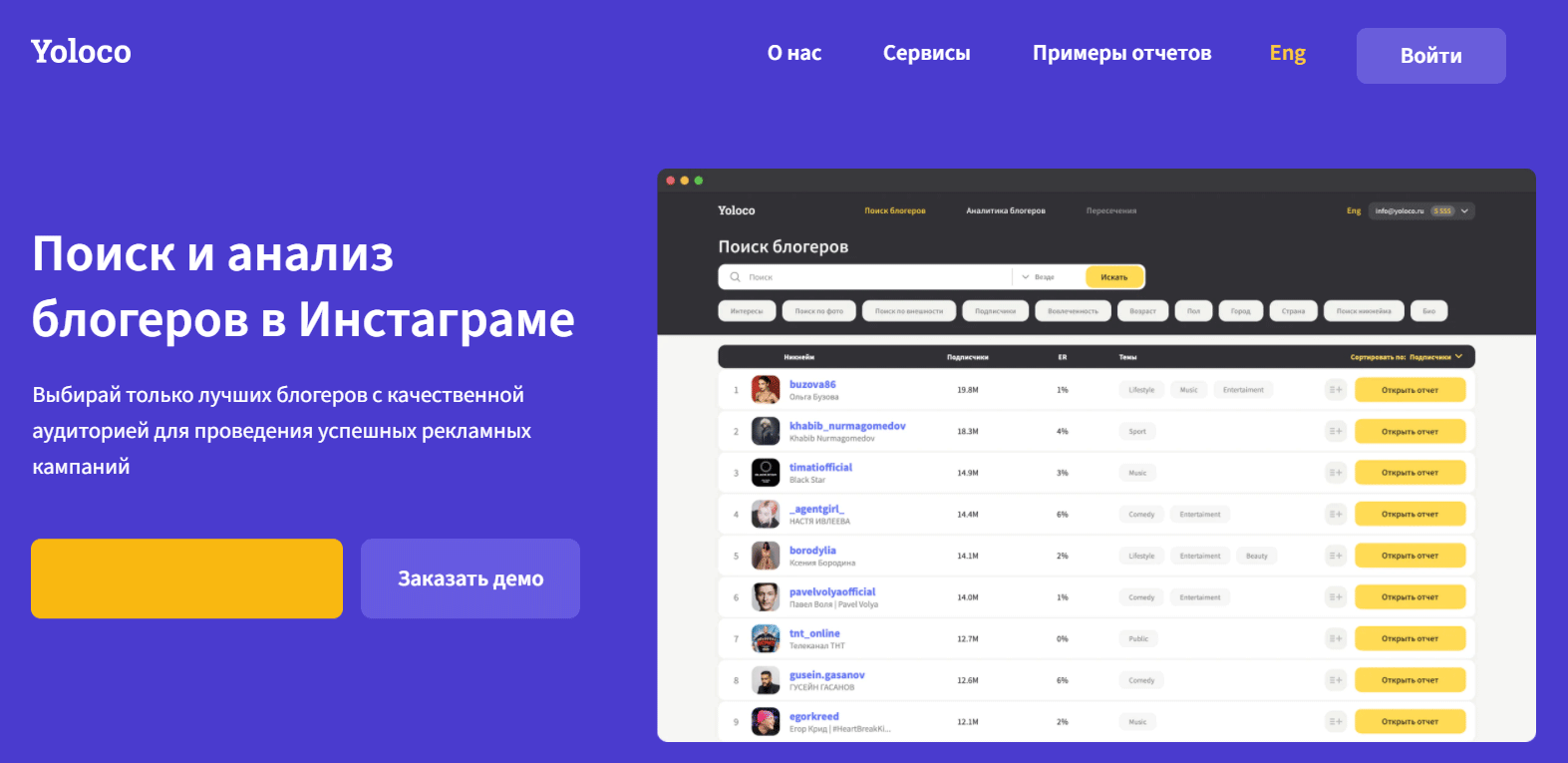Click the add-to-list icon in buzova86 row

pyautogui.click(x=1336, y=390)
